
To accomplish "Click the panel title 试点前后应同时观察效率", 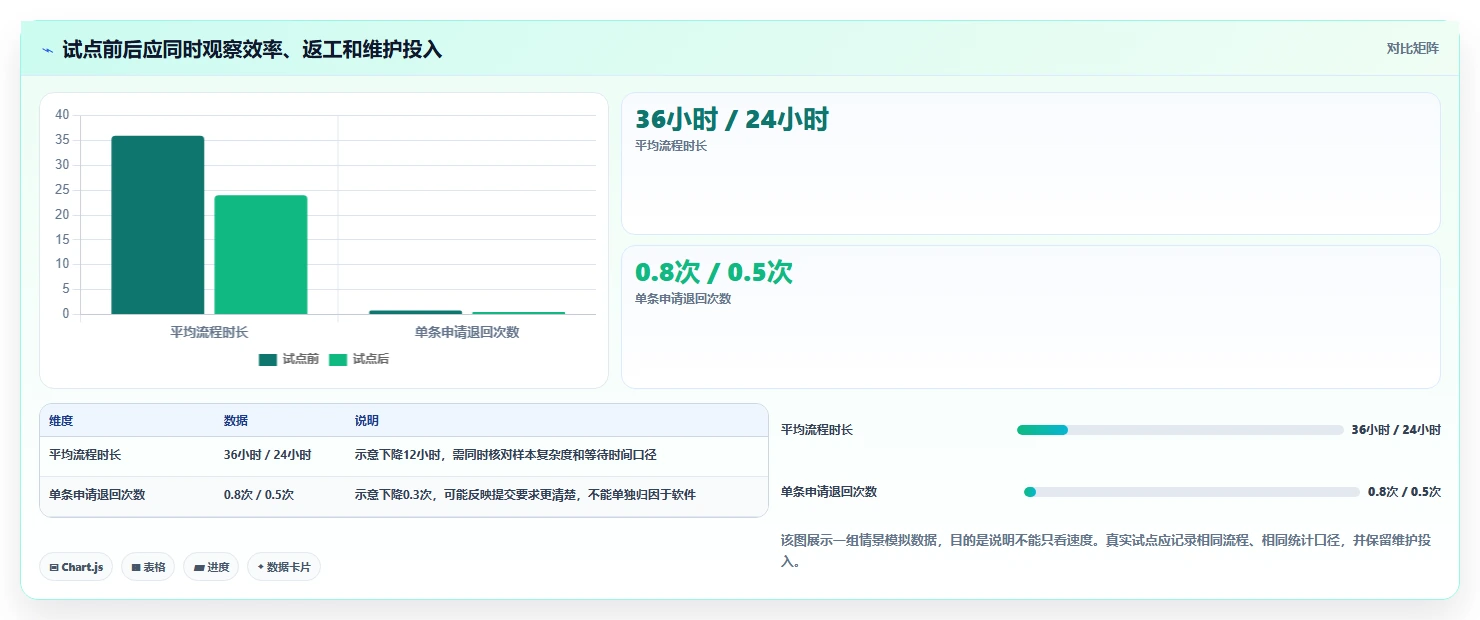I will point(252,50).
